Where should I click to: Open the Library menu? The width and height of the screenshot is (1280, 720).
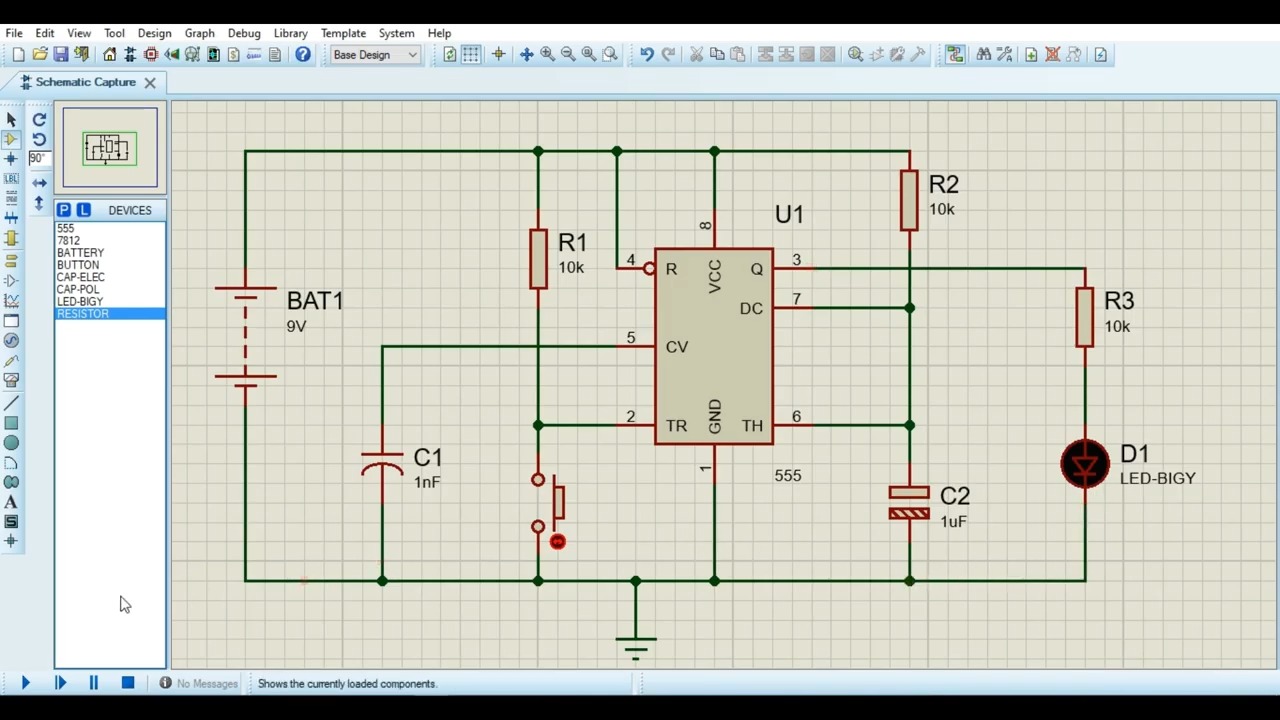point(291,33)
